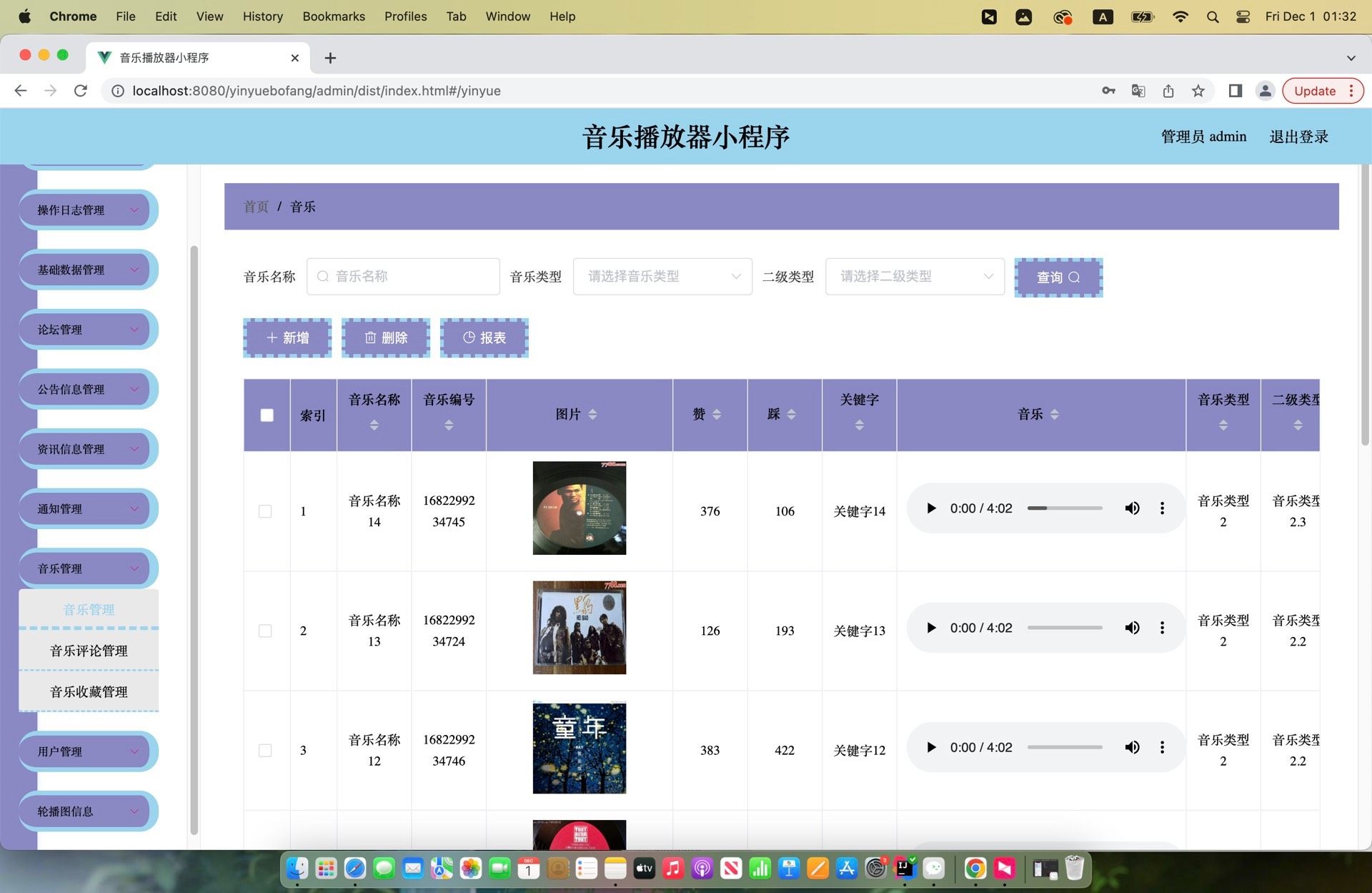Image resolution: width=1372 pixels, height=893 pixels.
Task: Click the audio progress slider in row 1
Action: point(1065,508)
